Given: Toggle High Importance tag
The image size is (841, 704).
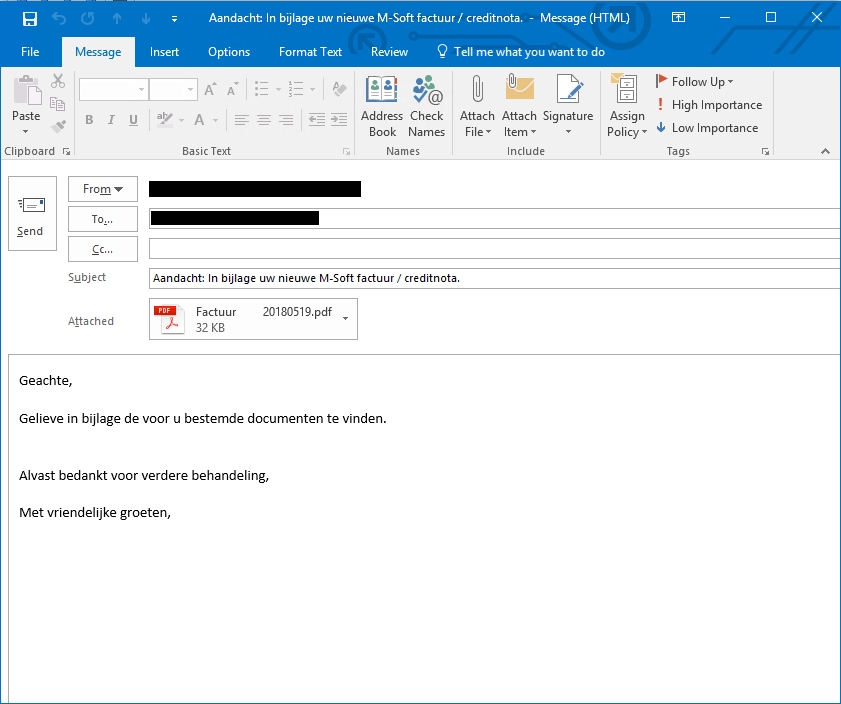Looking at the screenshot, I should (709, 105).
